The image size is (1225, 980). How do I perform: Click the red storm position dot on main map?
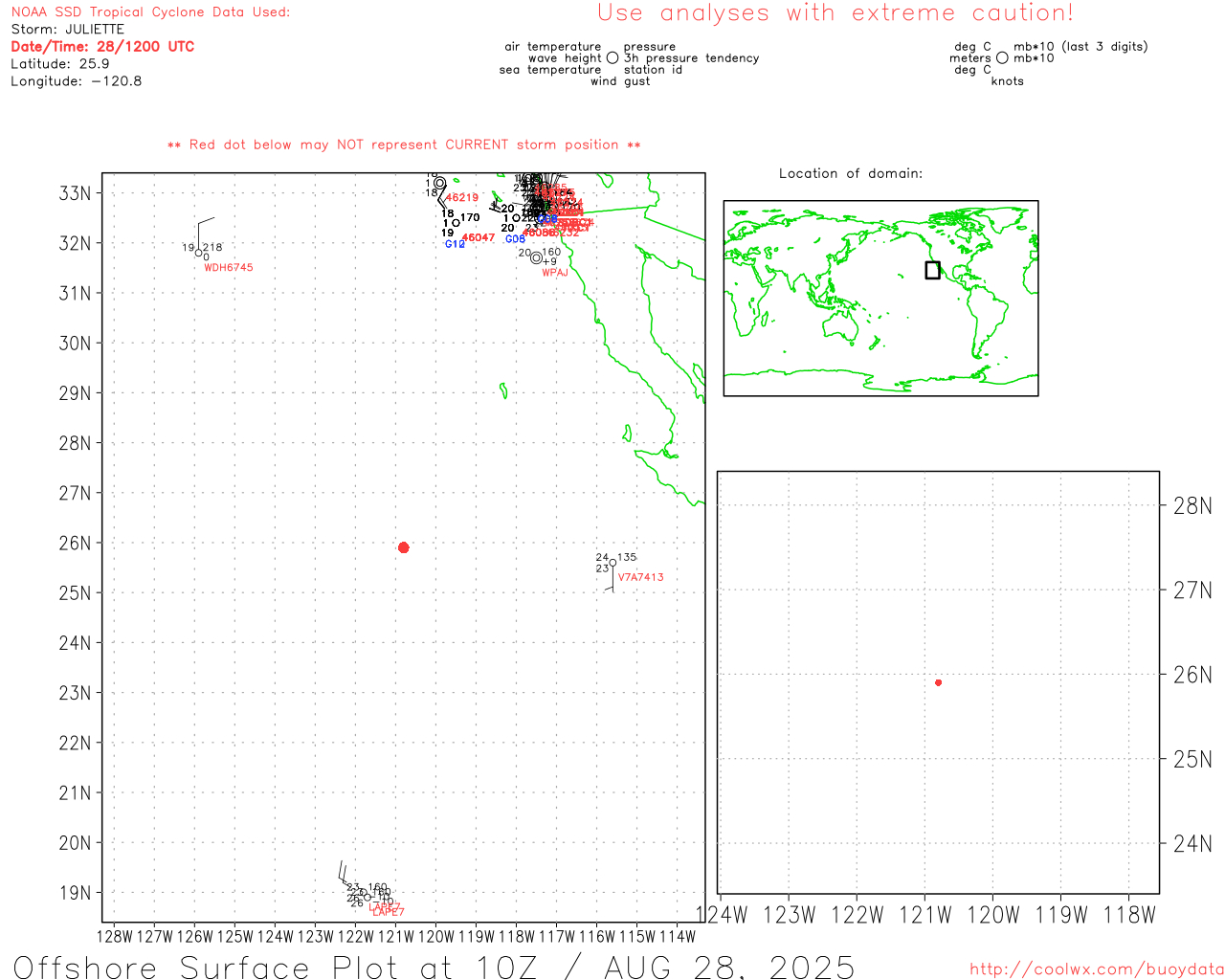(403, 547)
